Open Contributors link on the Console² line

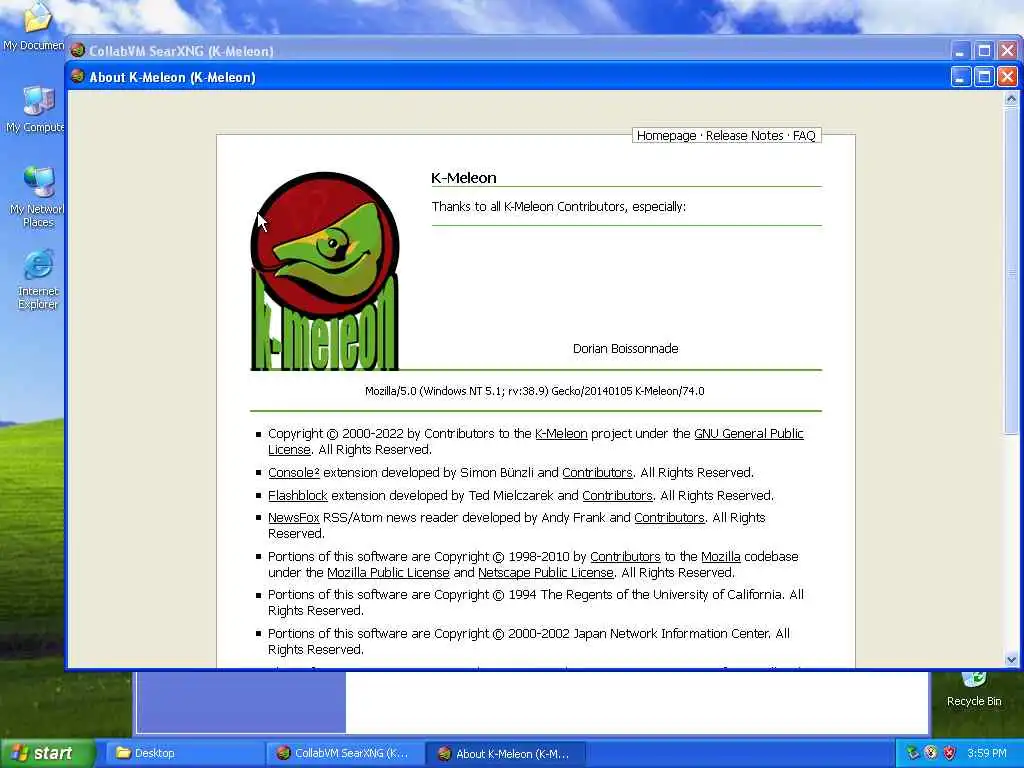pyautogui.click(x=598, y=473)
